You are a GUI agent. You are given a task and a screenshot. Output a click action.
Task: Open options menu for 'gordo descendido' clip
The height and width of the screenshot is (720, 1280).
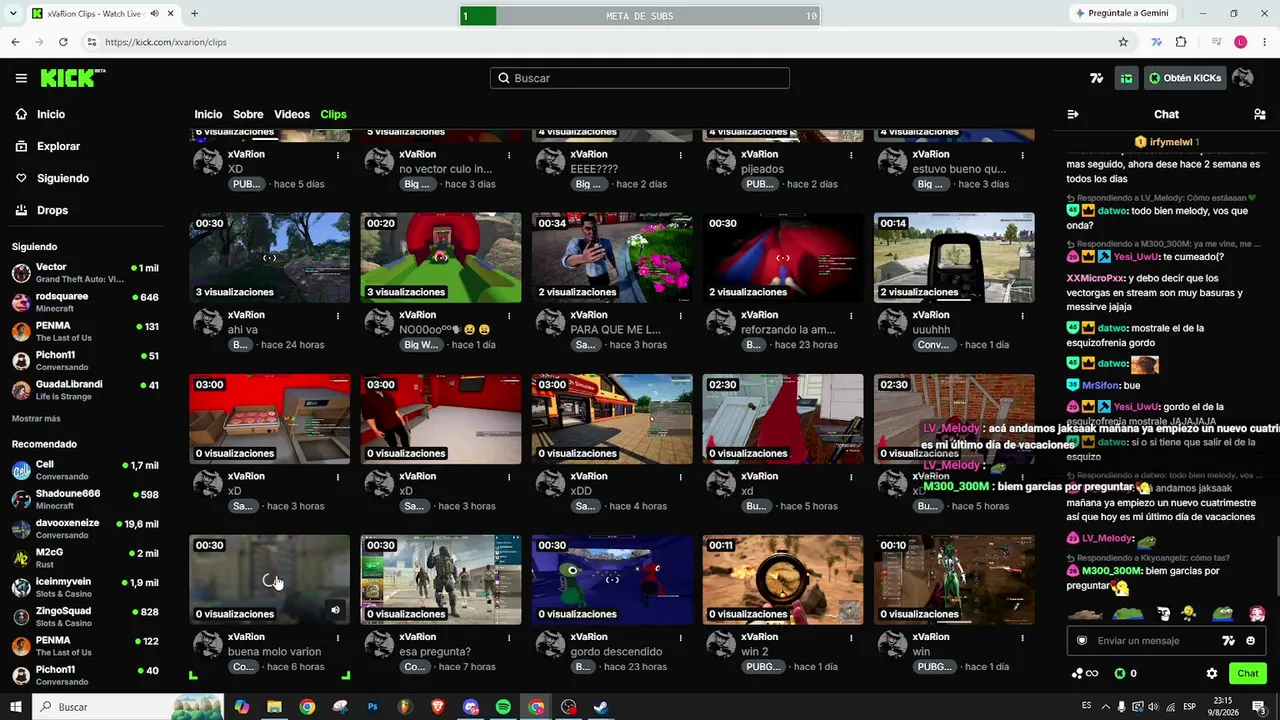coord(680,638)
